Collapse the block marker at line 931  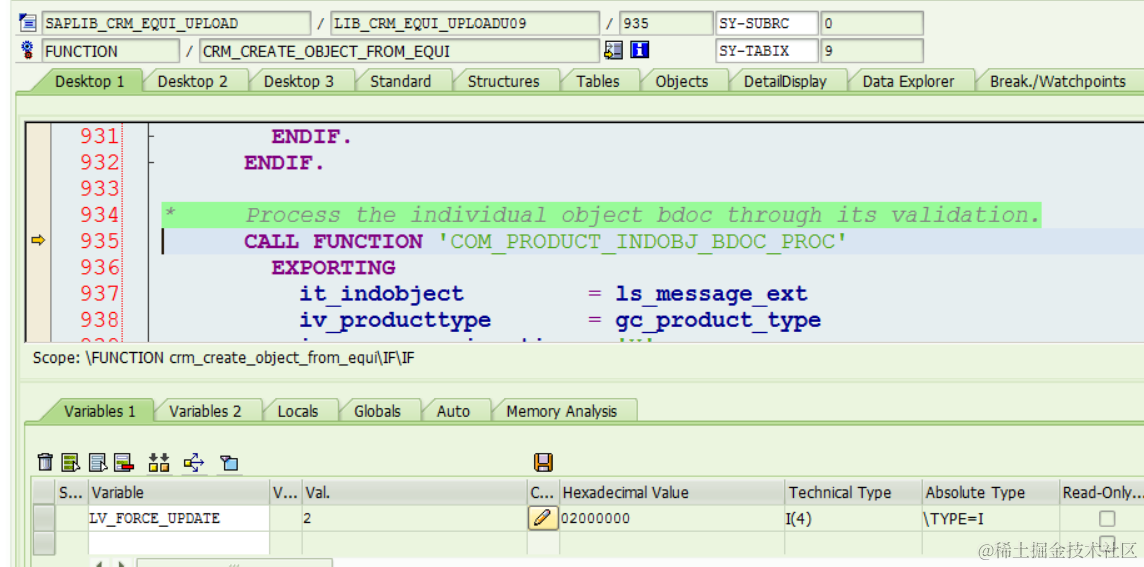(x=151, y=136)
